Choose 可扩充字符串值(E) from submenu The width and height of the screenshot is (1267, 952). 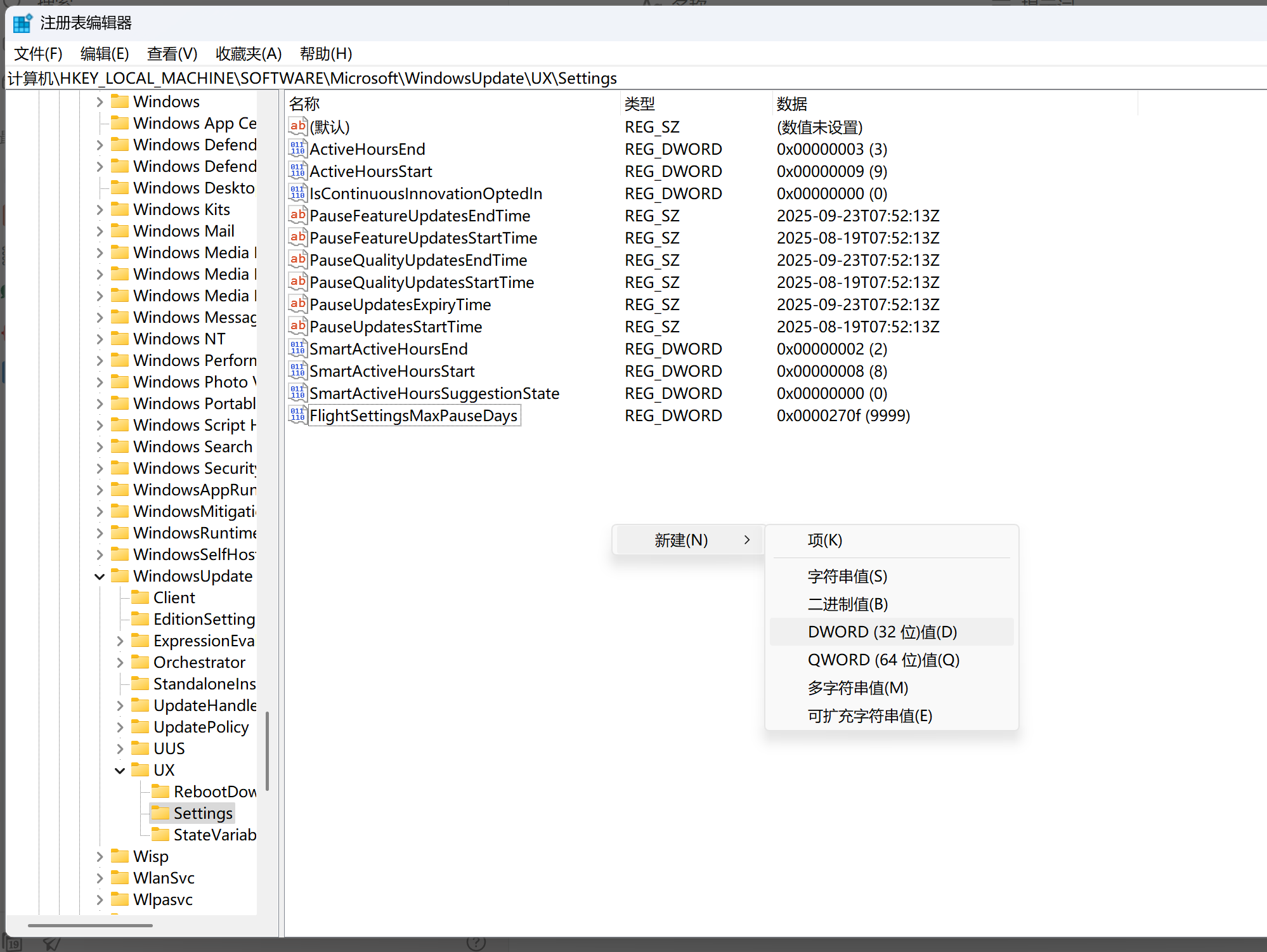click(x=892, y=715)
